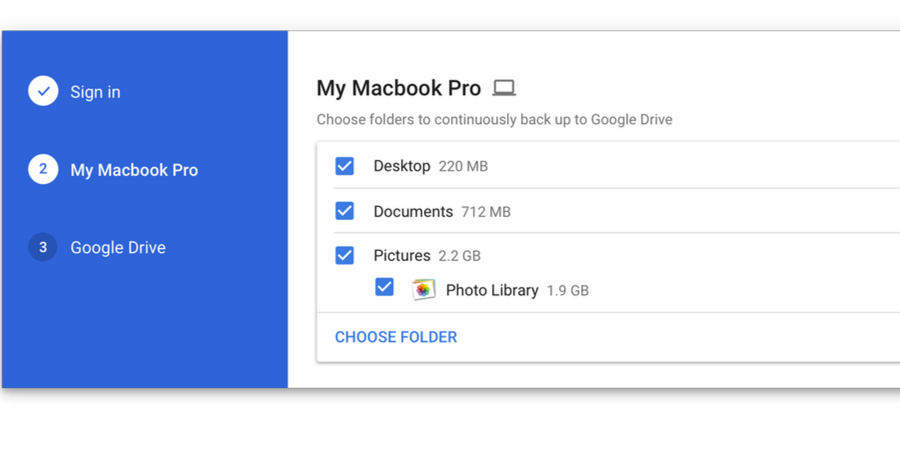The height and width of the screenshot is (450, 900).
Task: Go to the Sign in step label
Action: (x=95, y=92)
